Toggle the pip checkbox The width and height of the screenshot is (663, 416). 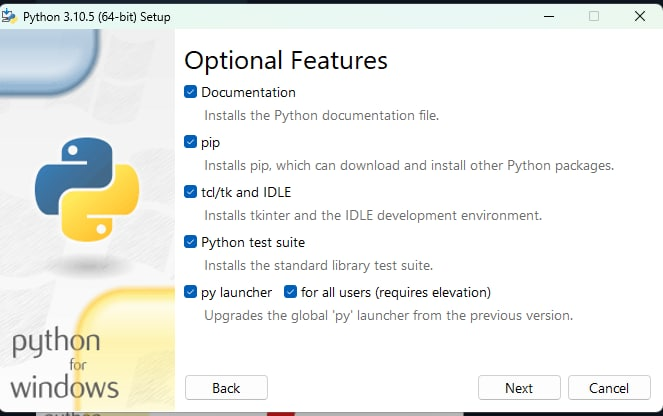pyautogui.click(x=190, y=142)
